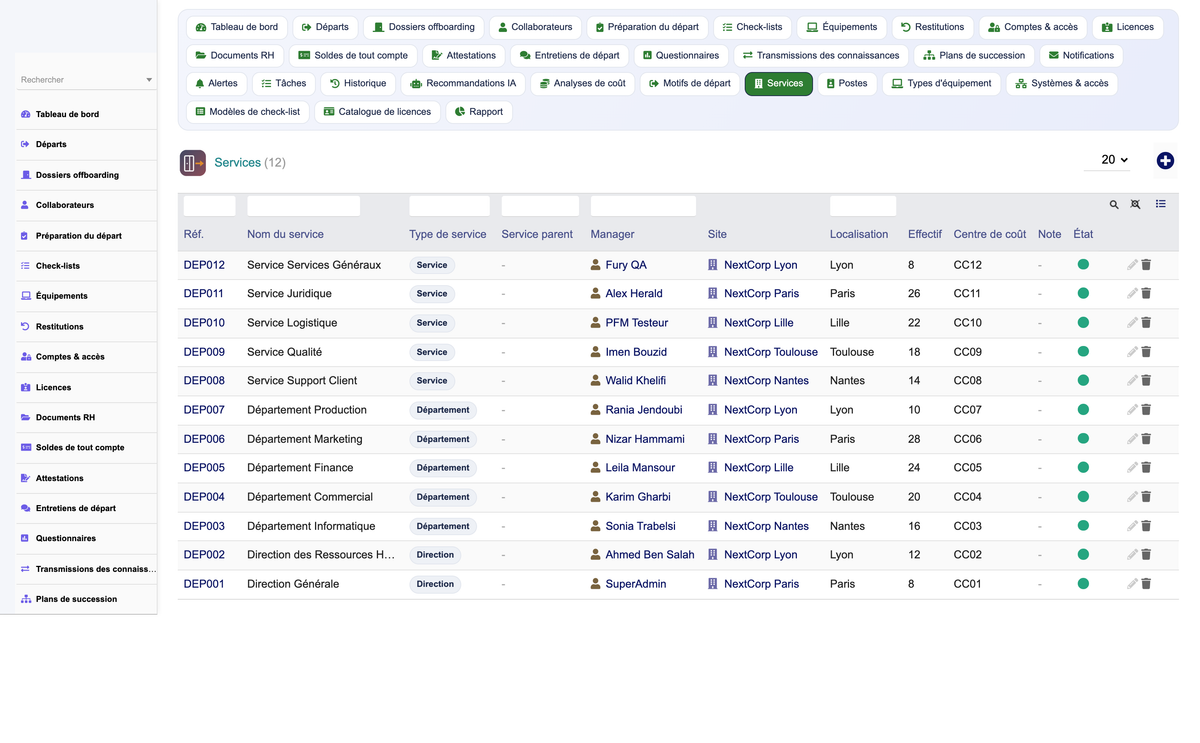Sort by Effectif column header

925,234
